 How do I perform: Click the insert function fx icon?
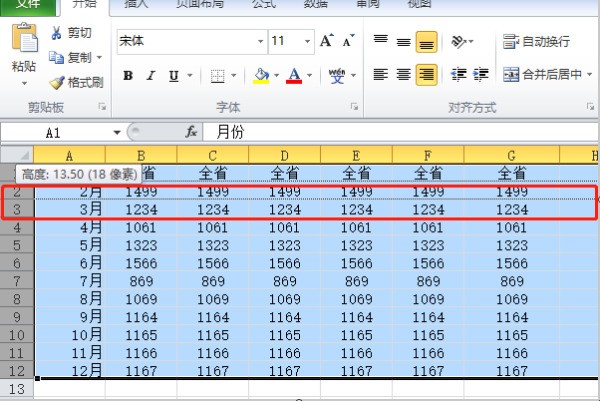point(191,131)
